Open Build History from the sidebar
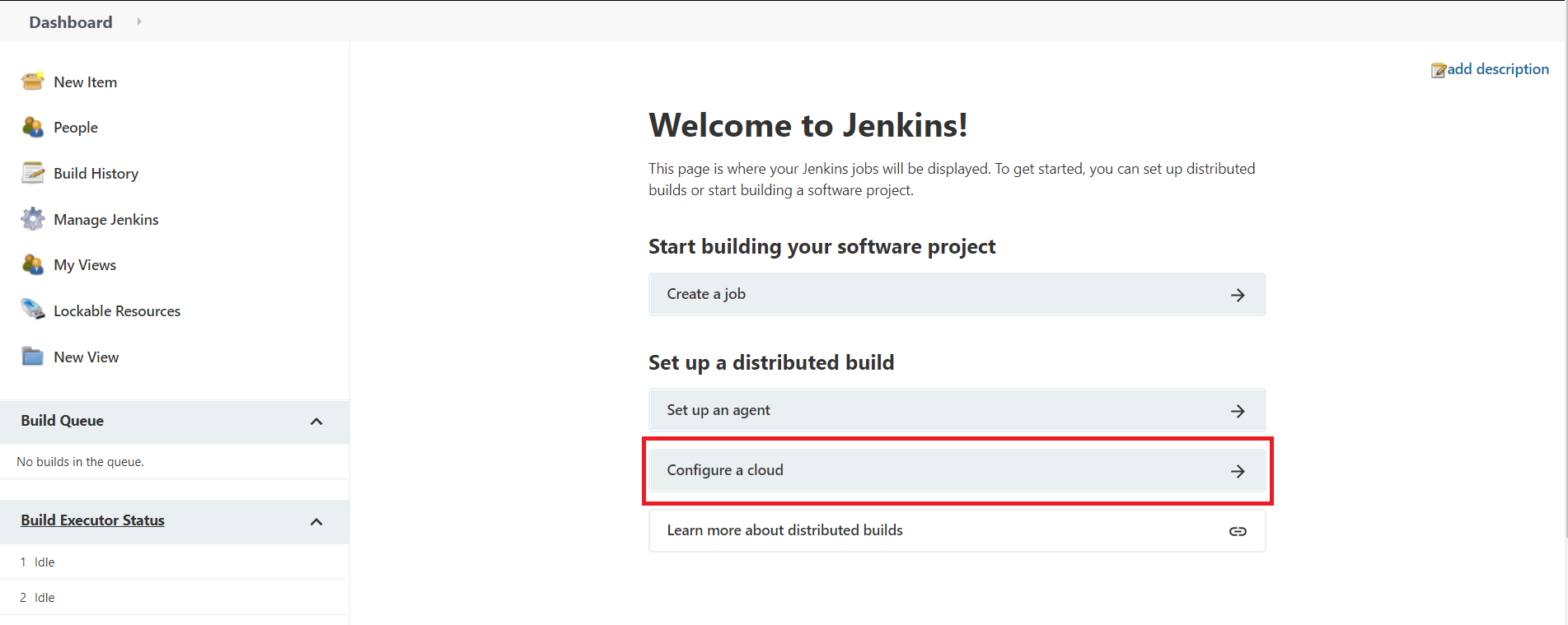The height and width of the screenshot is (625, 1568). pos(96,173)
